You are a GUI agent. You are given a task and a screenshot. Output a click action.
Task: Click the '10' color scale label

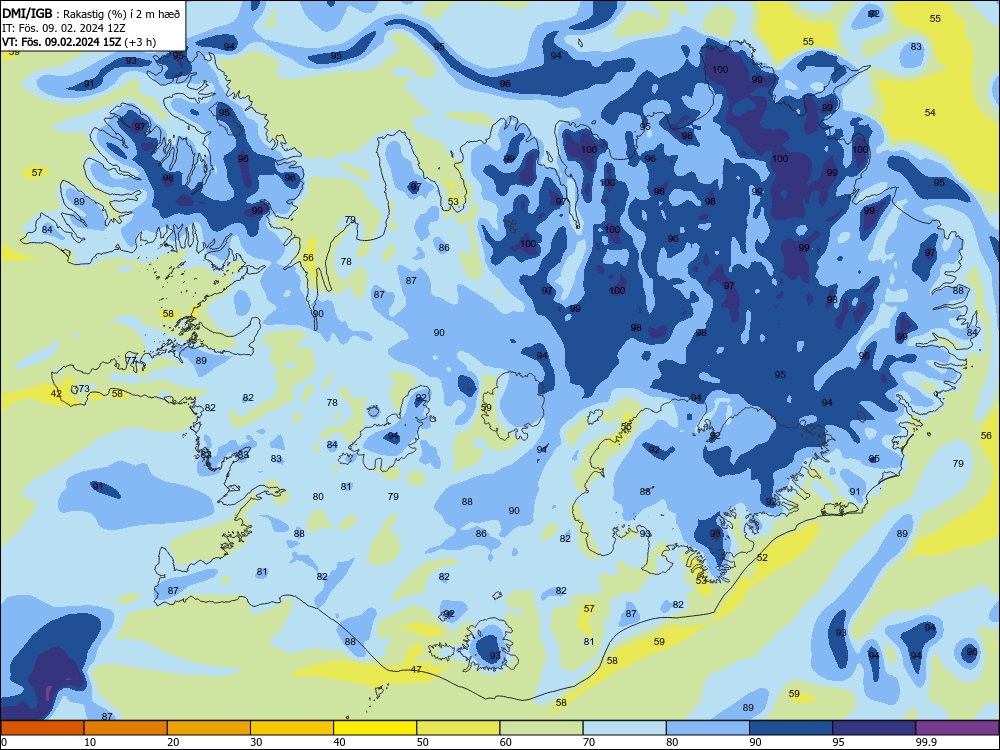click(x=90, y=742)
